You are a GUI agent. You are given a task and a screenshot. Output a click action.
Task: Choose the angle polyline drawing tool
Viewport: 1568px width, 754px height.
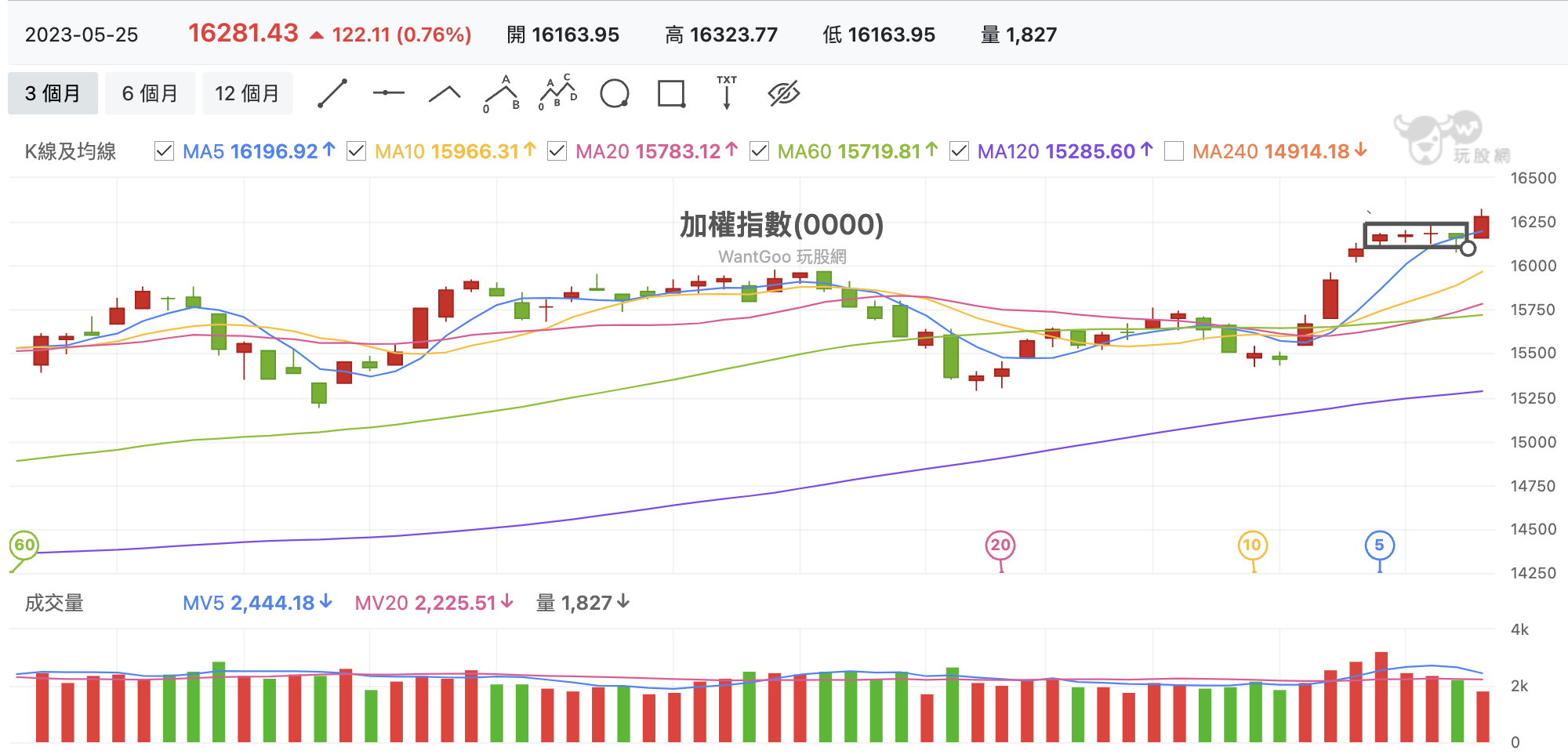point(445,94)
